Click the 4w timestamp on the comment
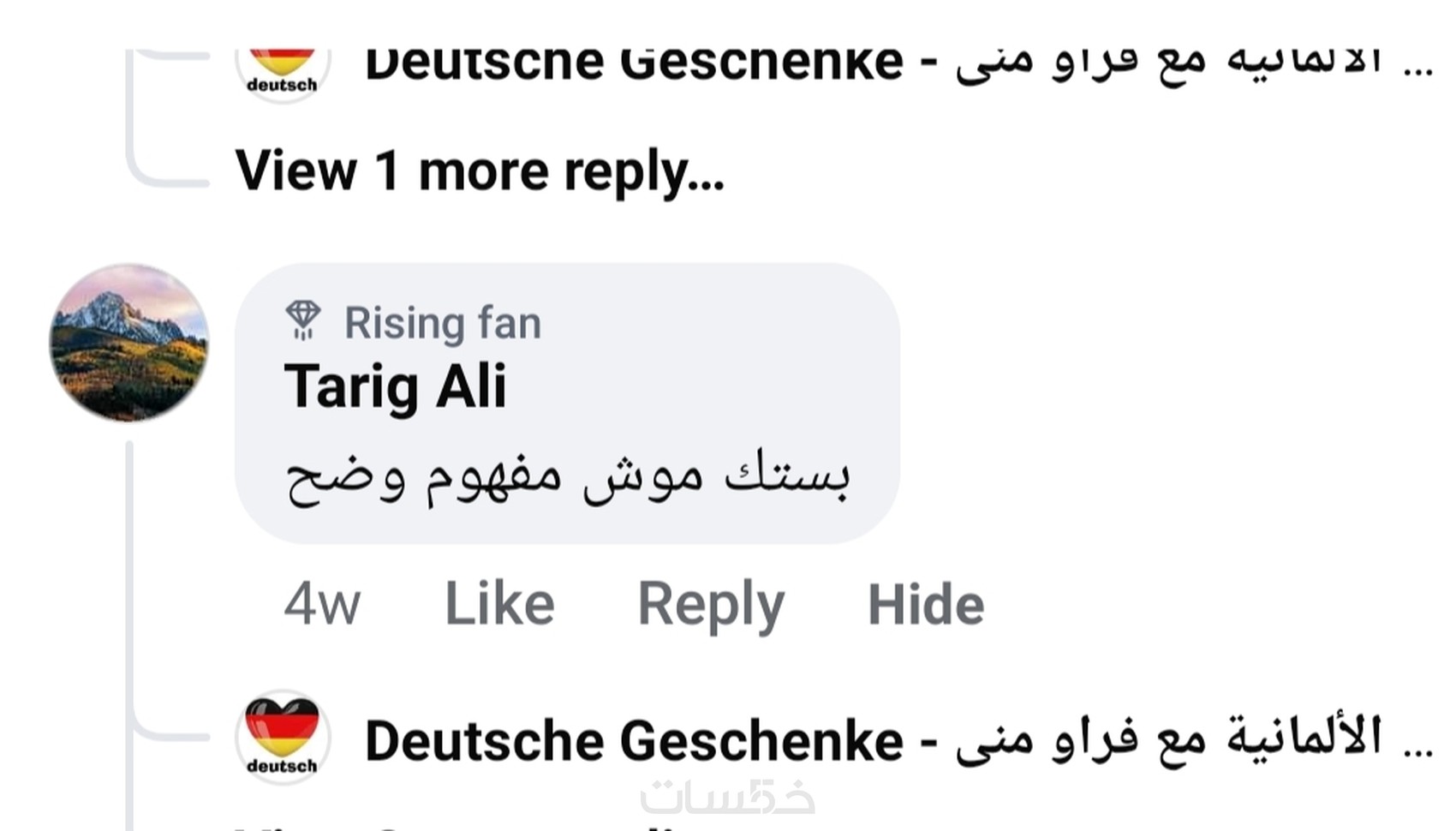The width and height of the screenshot is (1456, 831). (322, 604)
